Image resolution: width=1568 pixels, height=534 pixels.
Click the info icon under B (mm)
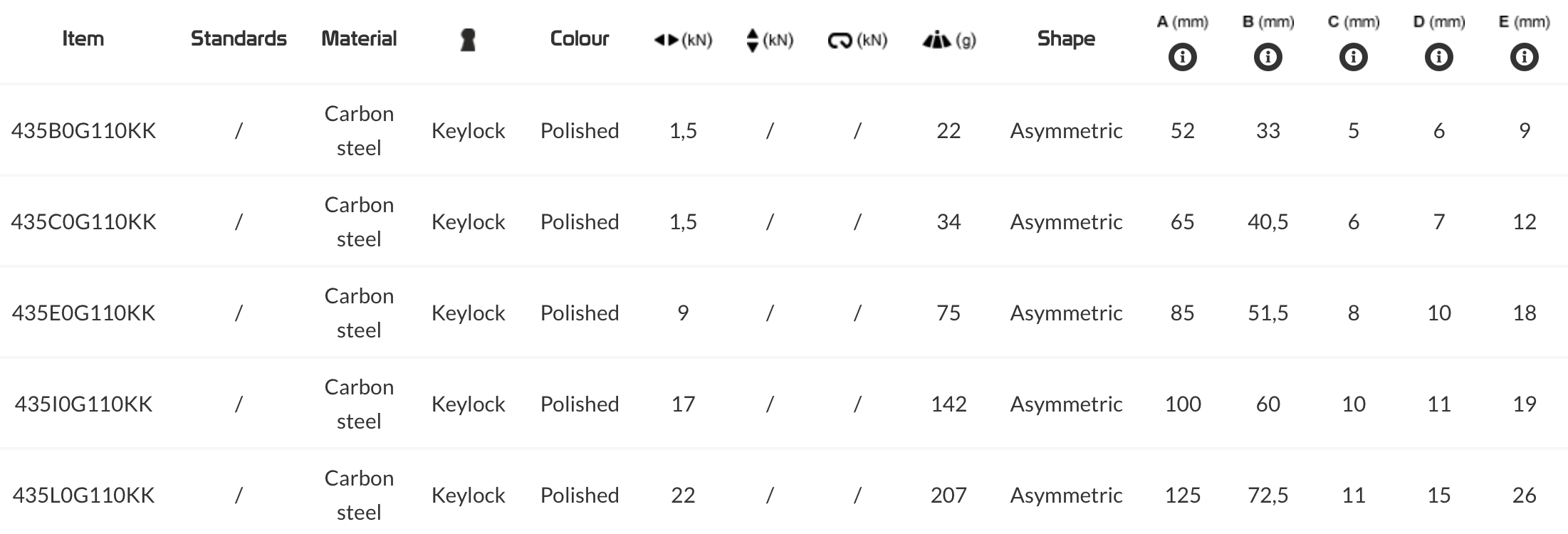click(x=1268, y=57)
